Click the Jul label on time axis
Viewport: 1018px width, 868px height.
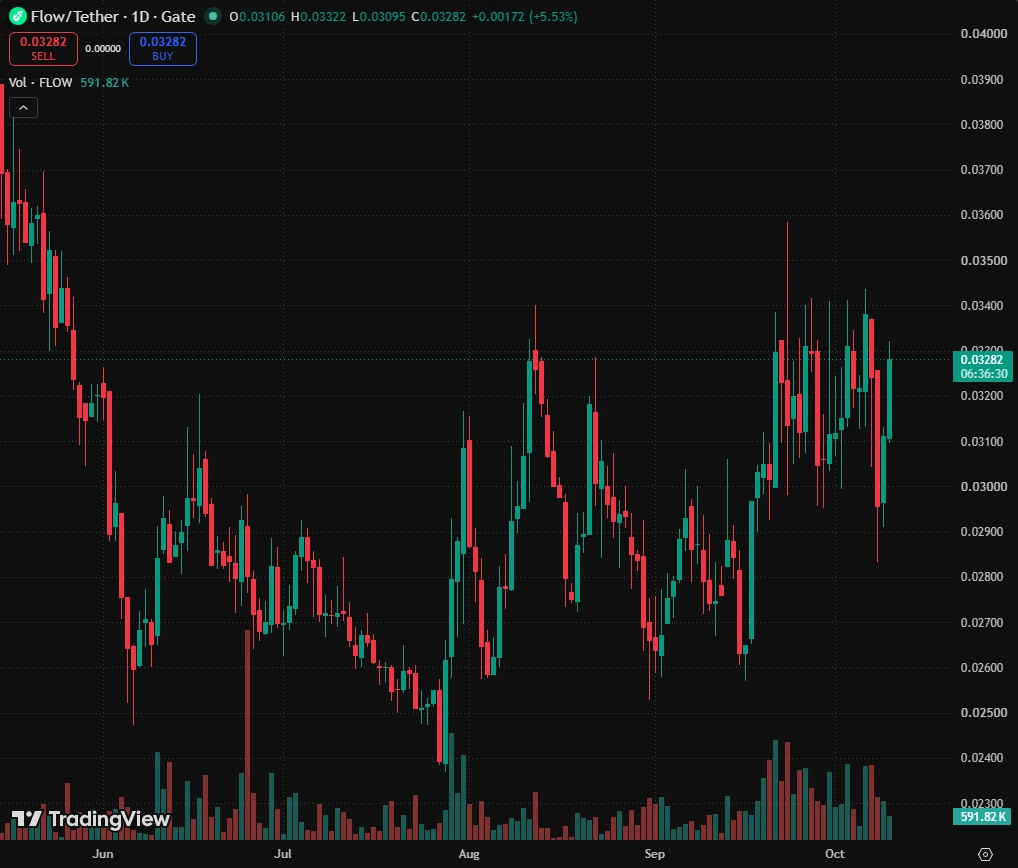pyautogui.click(x=282, y=854)
